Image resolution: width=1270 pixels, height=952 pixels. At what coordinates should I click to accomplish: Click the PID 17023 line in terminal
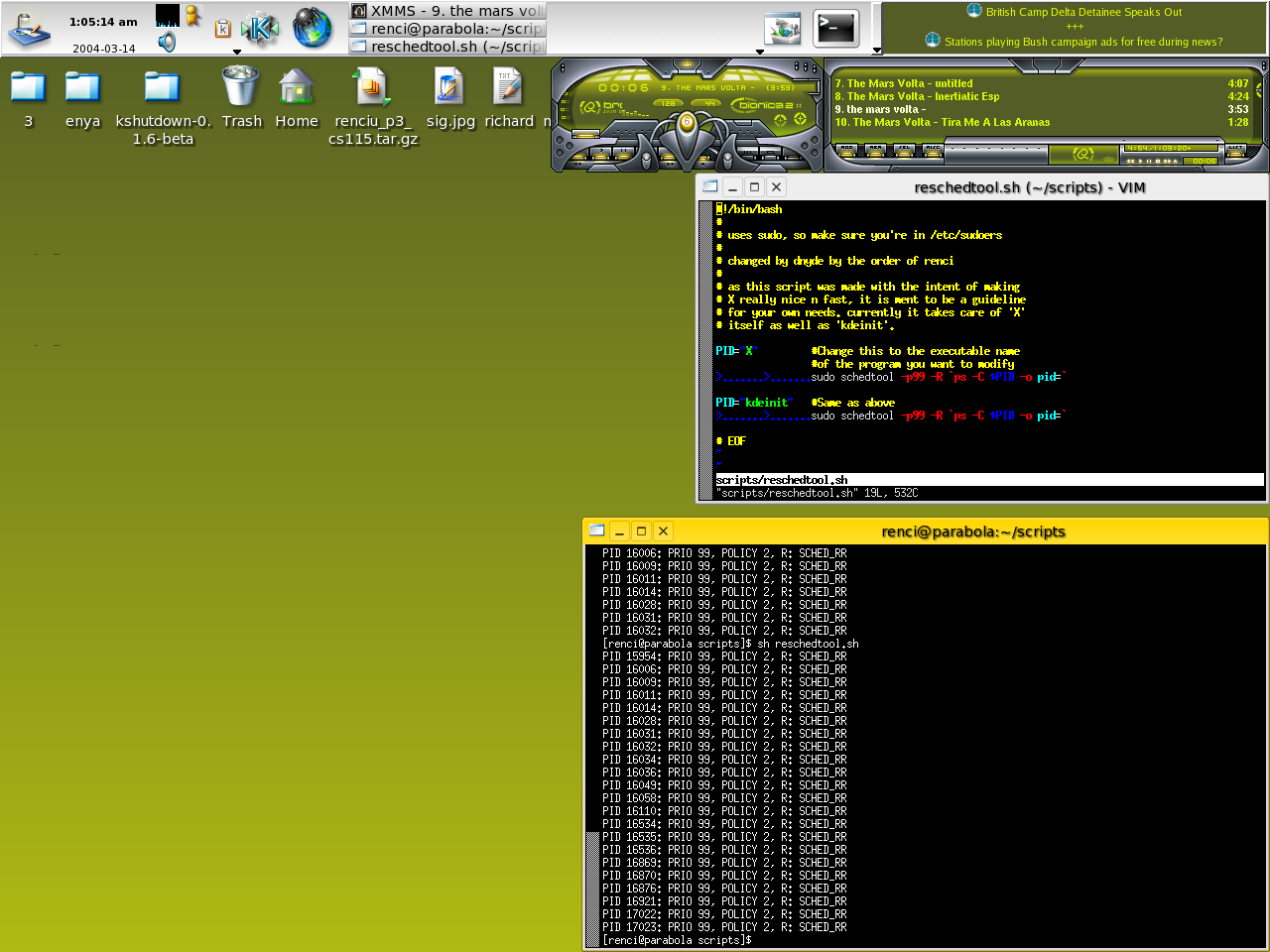pyautogui.click(x=724, y=927)
